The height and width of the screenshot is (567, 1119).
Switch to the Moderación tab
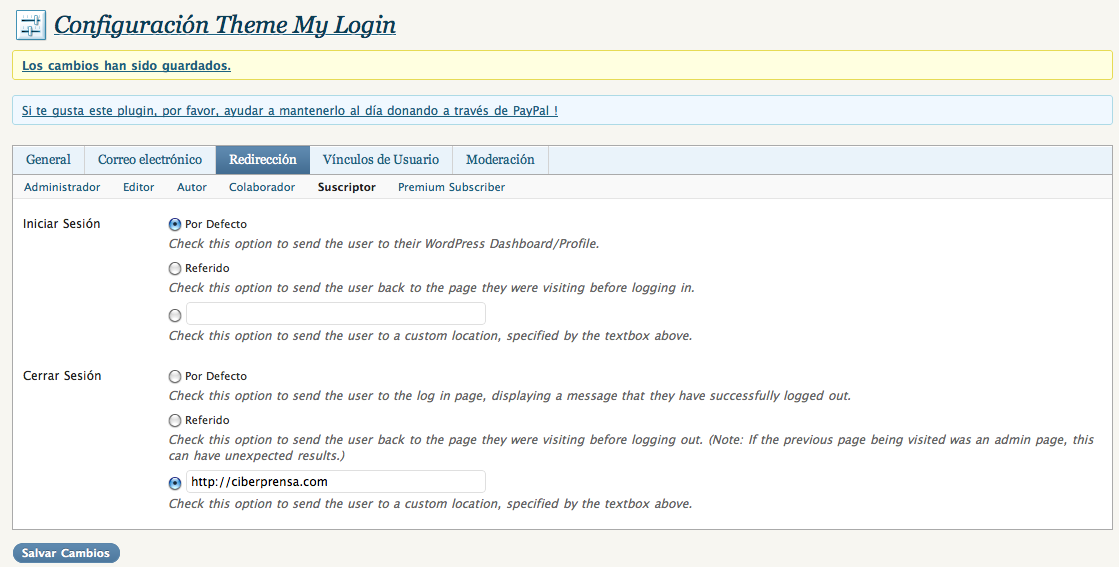click(500, 160)
